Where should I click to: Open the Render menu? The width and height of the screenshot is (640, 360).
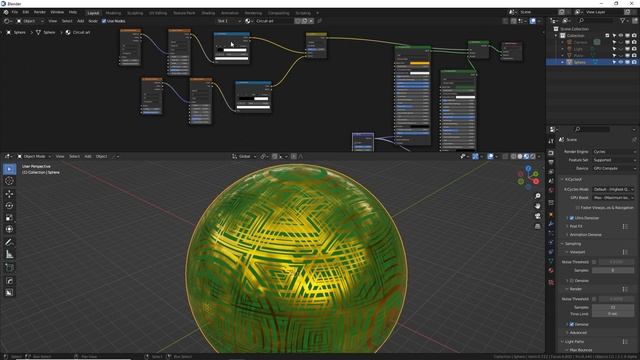[x=40, y=12]
